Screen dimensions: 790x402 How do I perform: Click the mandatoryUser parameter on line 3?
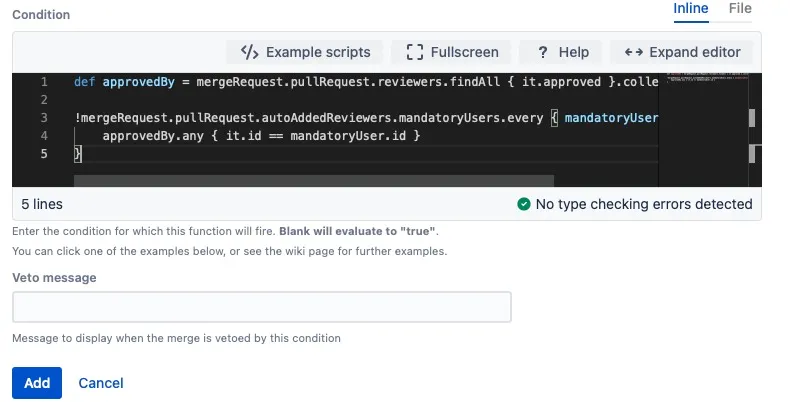pyautogui.click(x=611, y=118)
